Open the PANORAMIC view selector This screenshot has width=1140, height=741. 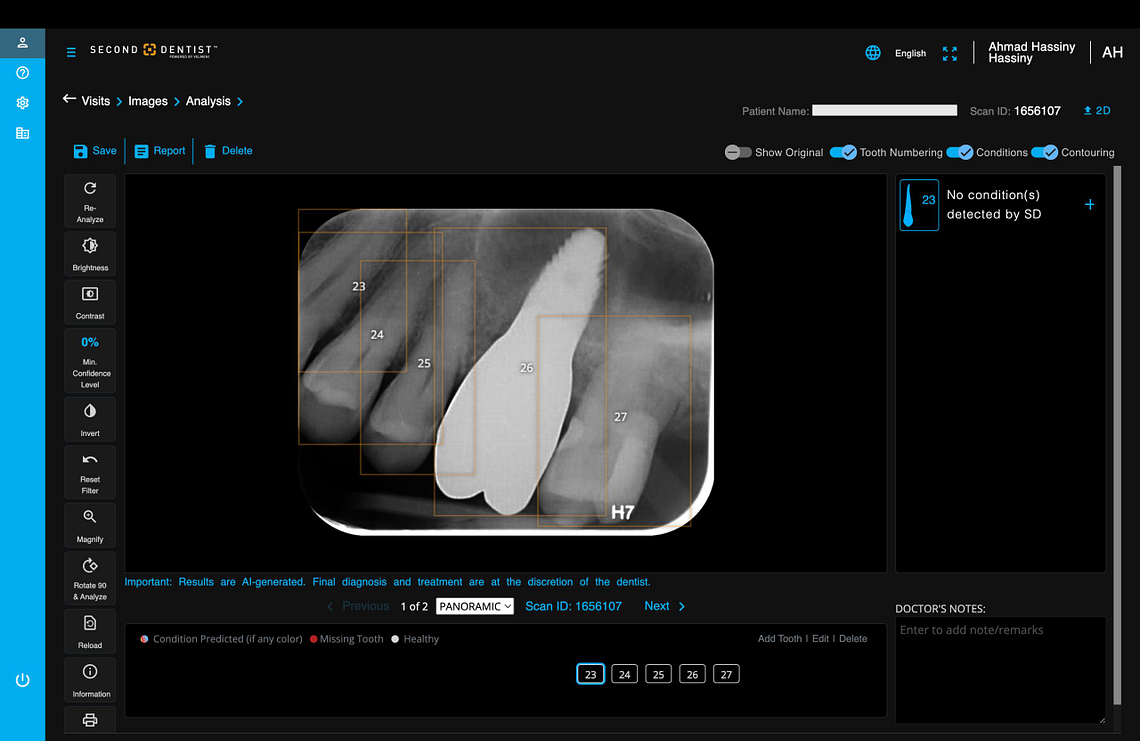(474, 605)
